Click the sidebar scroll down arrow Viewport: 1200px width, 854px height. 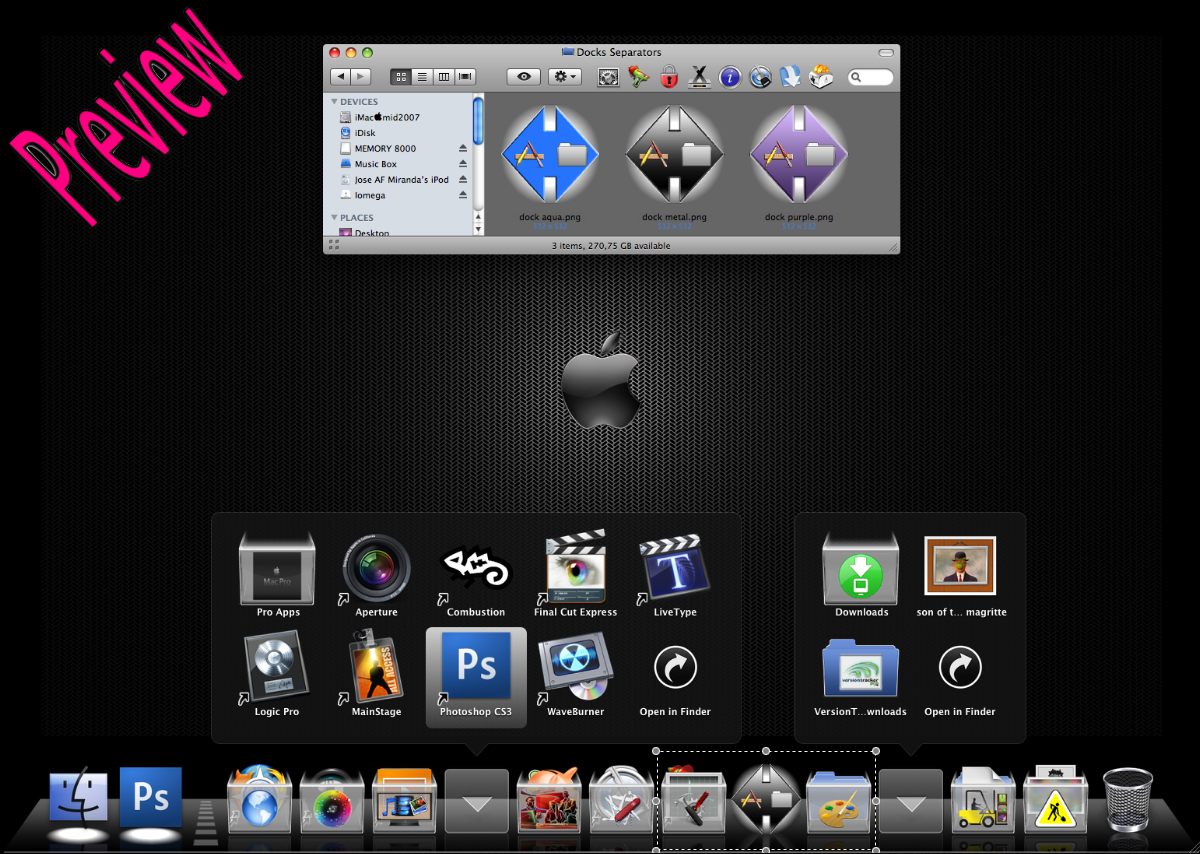[479, 229]
